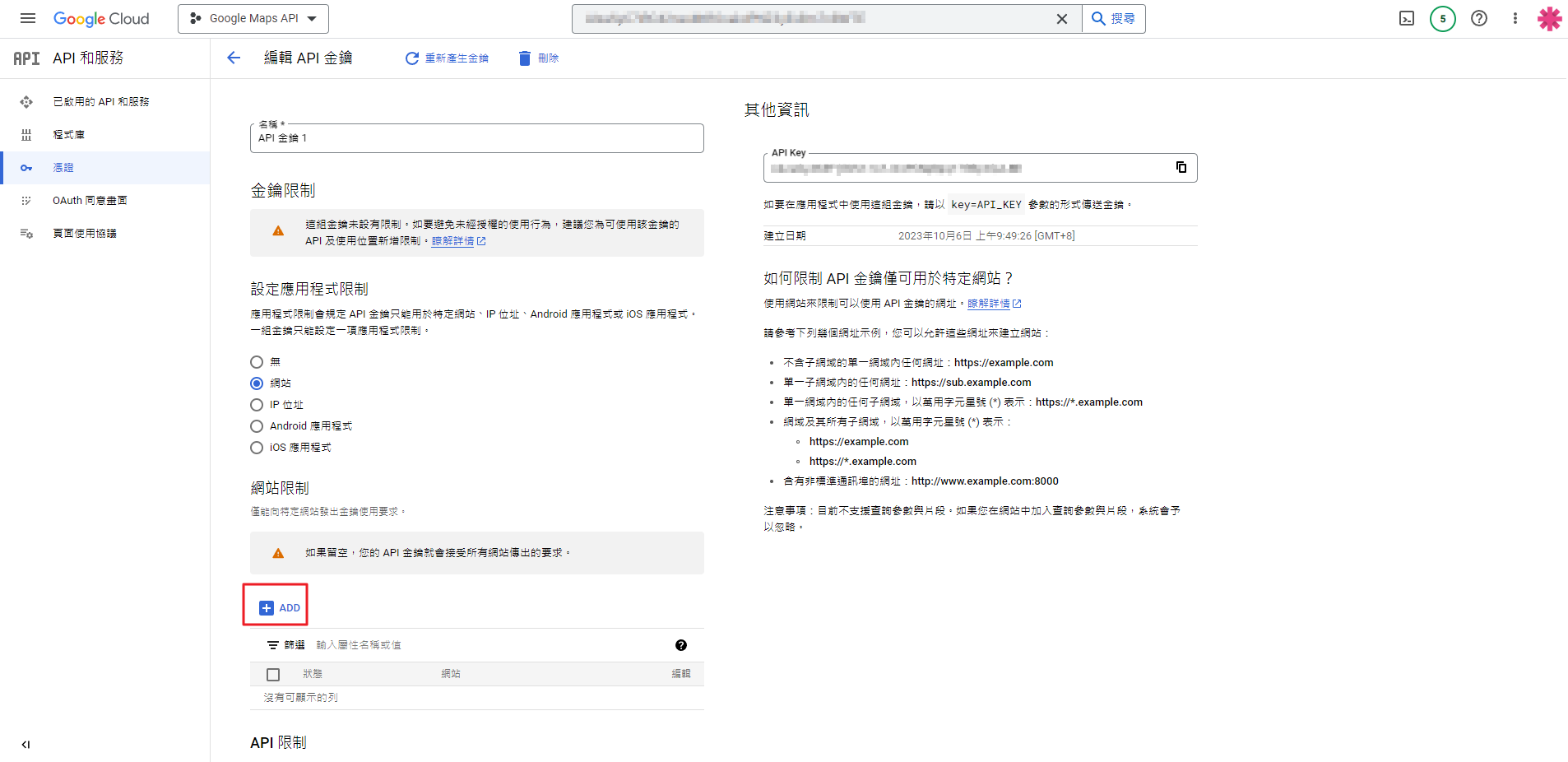This screenshot has height=762, width=1568.
Task: Tick the select-all checkbox in table header
Action: coord(273,675)
